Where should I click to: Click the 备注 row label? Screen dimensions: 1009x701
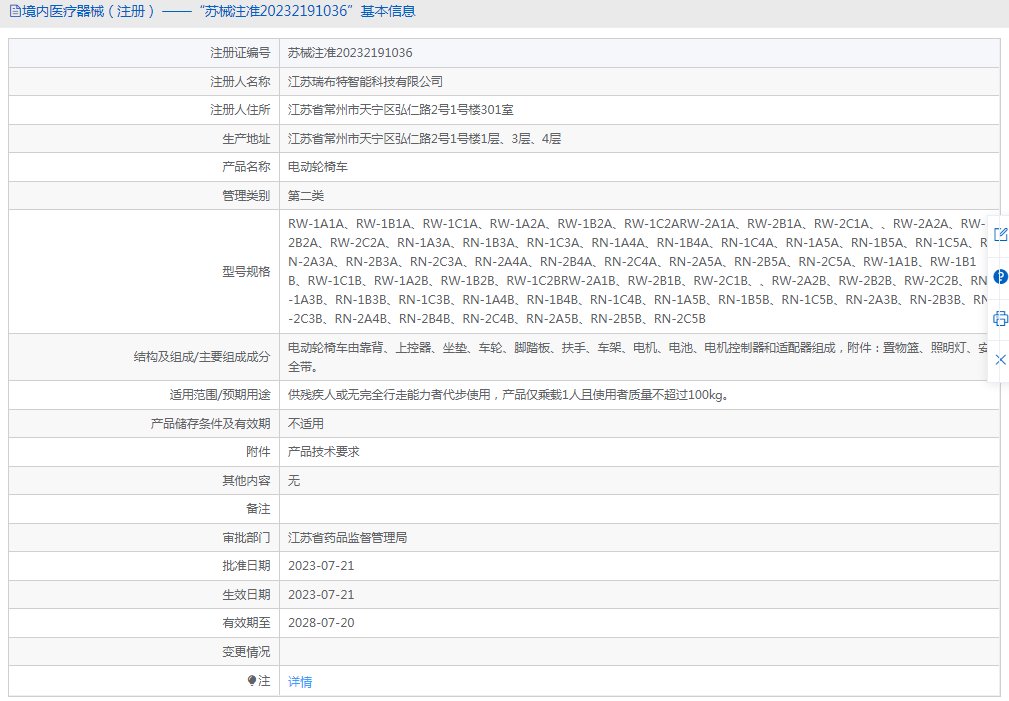(258, 509)
